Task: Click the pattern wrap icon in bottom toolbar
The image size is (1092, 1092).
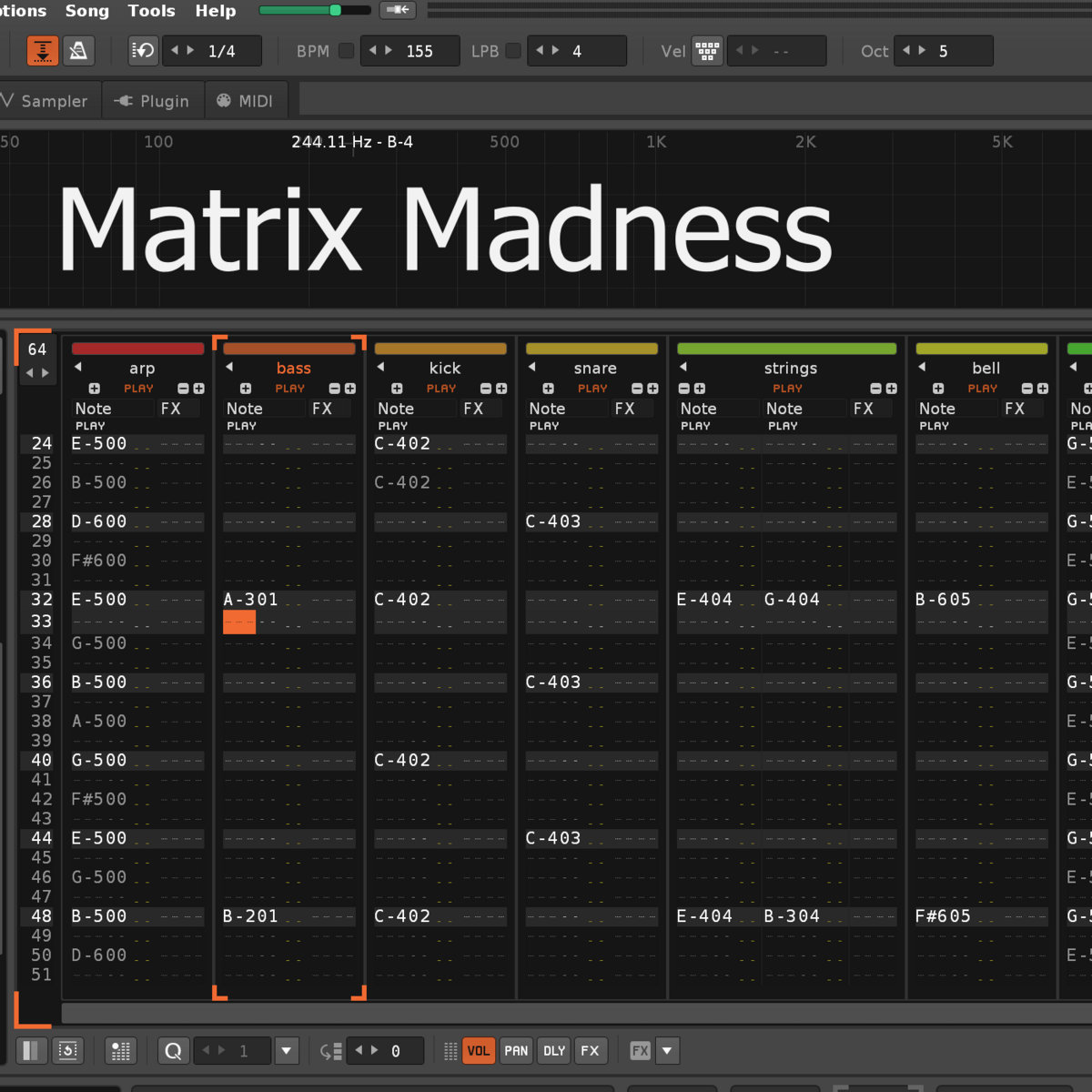Action: tap(68, 1051)
